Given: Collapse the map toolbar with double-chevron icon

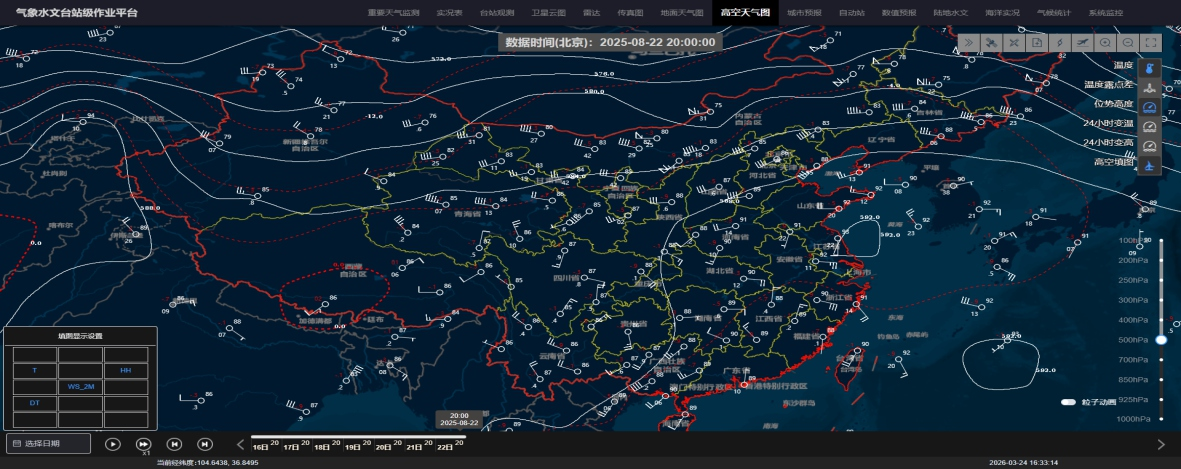Looking at the screenshot, I should tap(969, 43).
